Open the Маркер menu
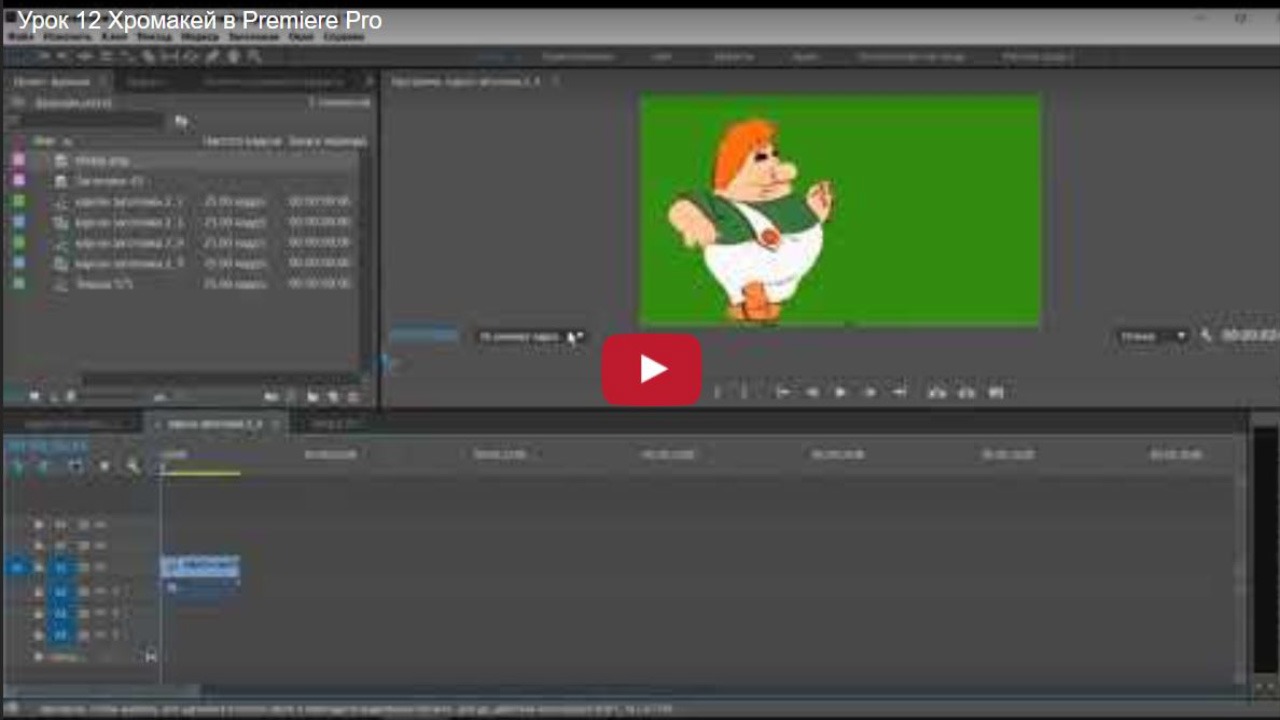This screenshot has height=720, width=1280. [200, 38]
